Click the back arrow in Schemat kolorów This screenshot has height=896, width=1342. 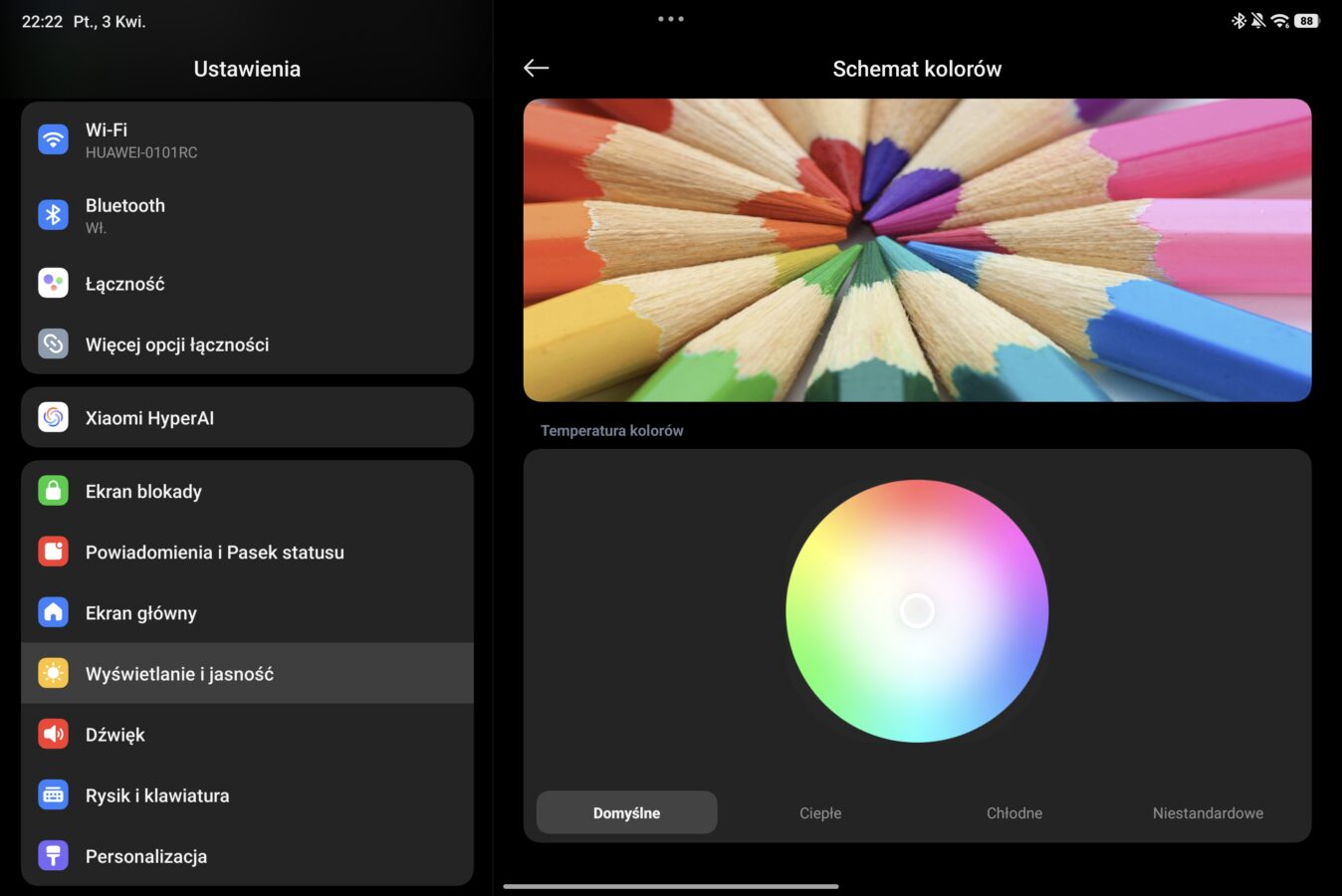[537, 68]
